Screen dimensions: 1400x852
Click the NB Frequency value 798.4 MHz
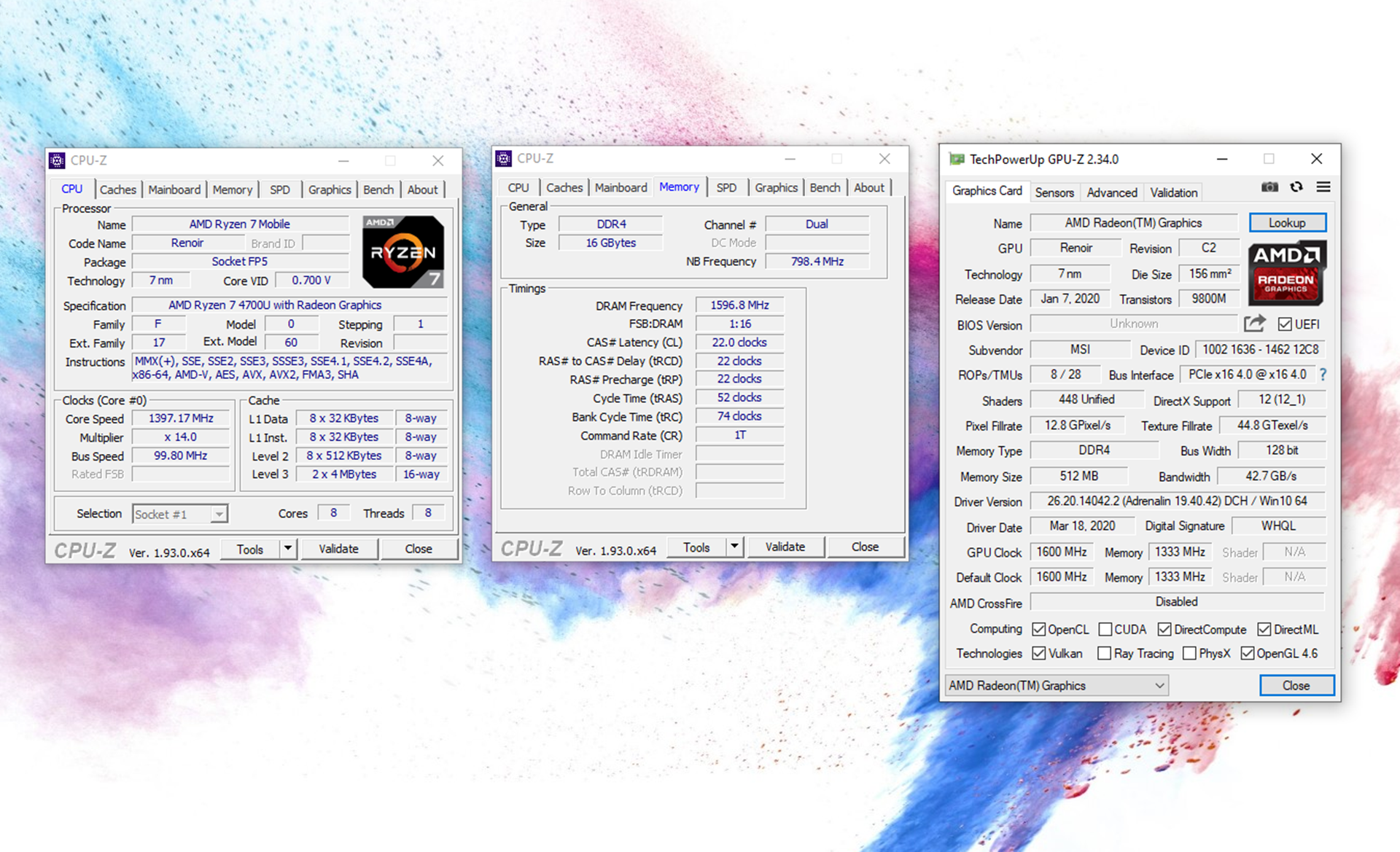click(x=817, y=262)
